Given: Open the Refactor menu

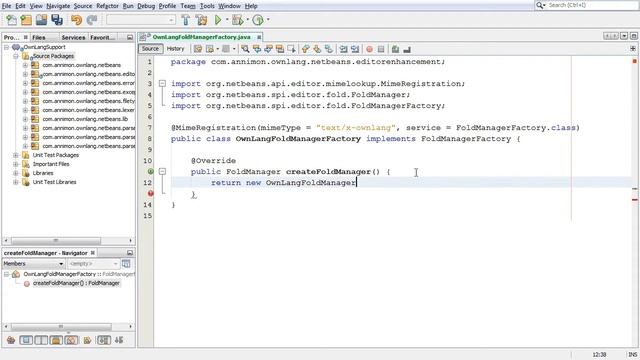Looking at the screenshot, I should click(x=107, y=6).
